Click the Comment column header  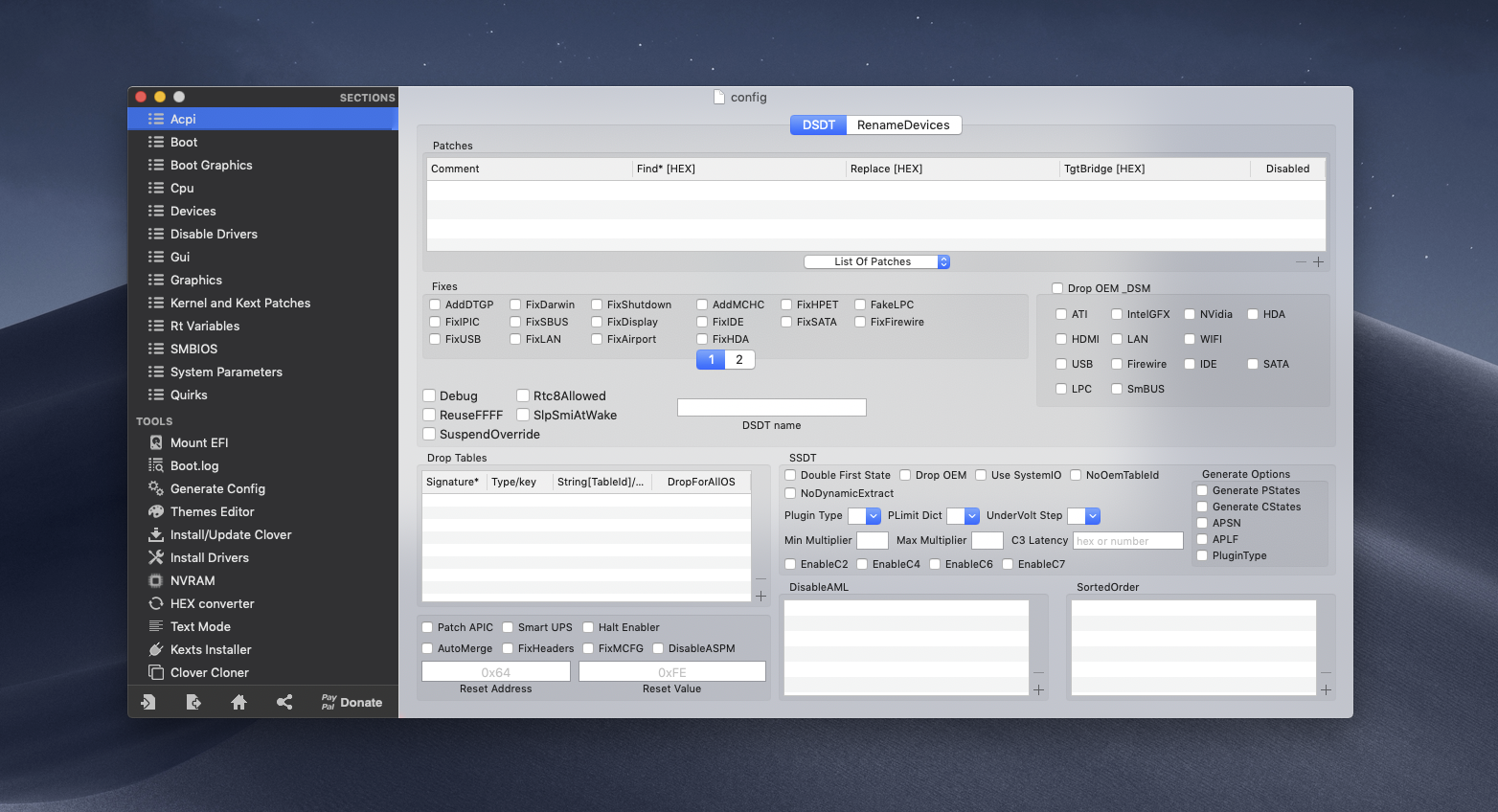coord(529,169)
